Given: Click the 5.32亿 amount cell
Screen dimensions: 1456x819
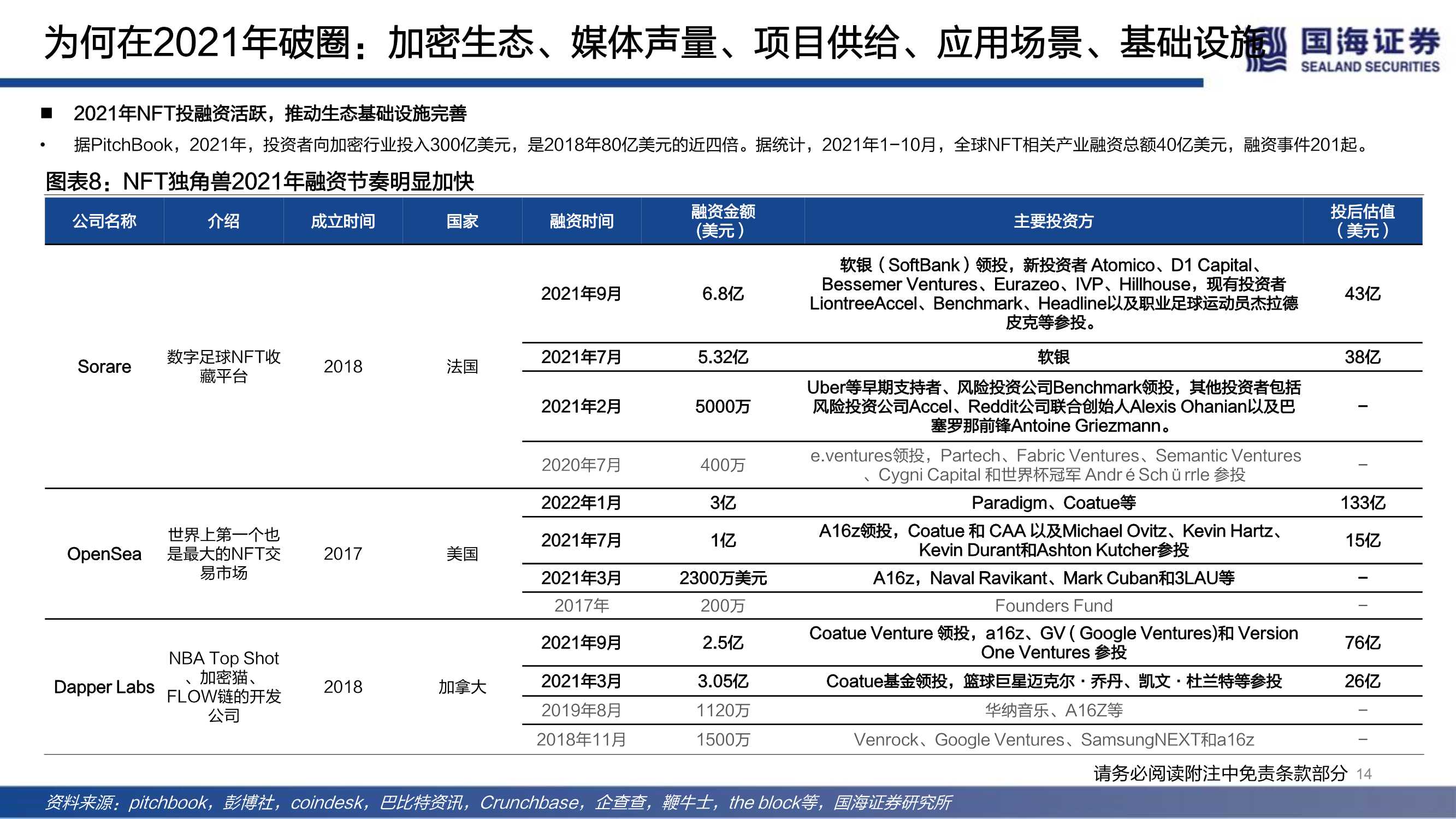Looking at the screenshot, I should 723,357.
